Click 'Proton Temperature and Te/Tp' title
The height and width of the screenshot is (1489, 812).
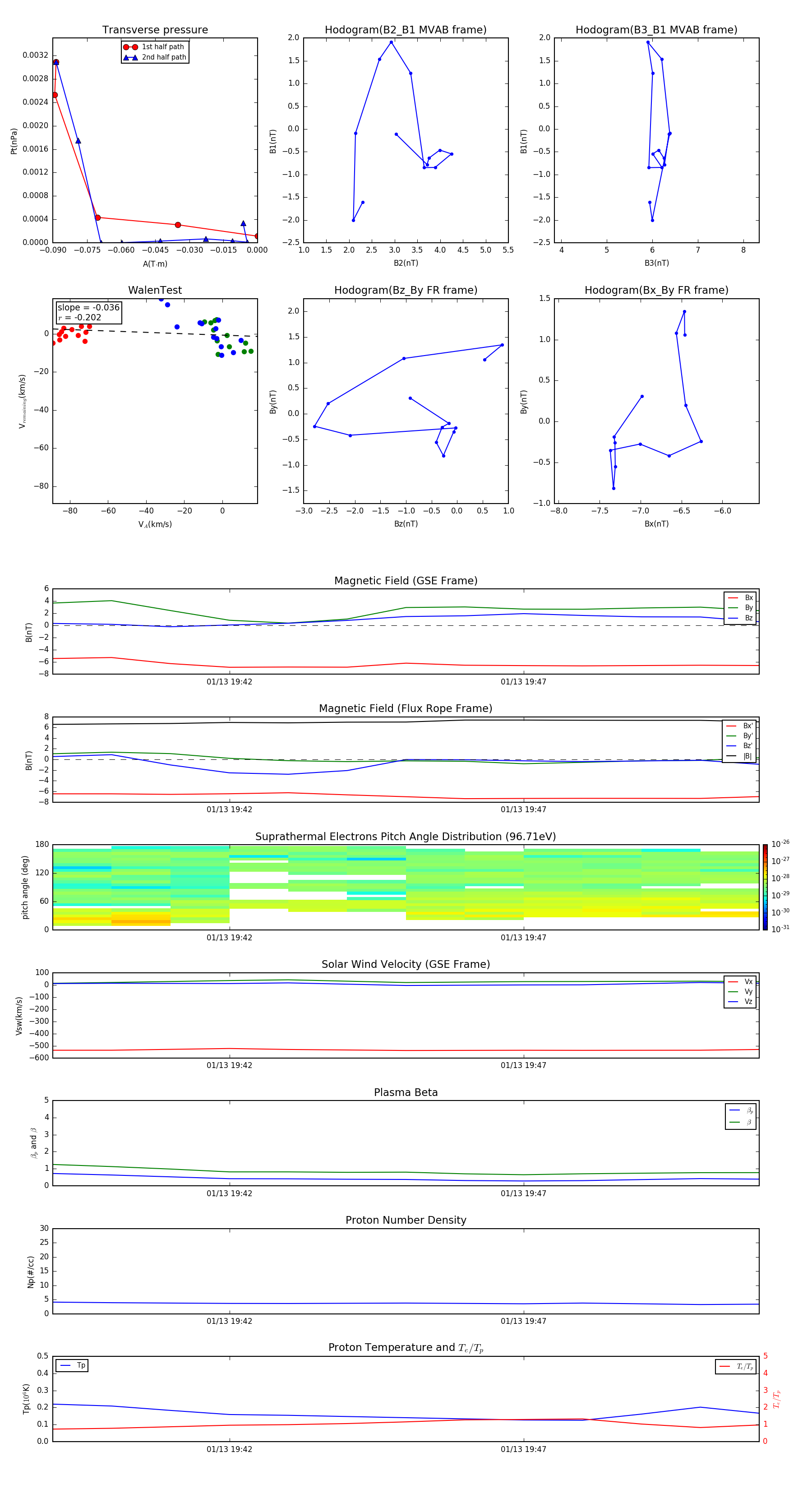point(406,1348)
